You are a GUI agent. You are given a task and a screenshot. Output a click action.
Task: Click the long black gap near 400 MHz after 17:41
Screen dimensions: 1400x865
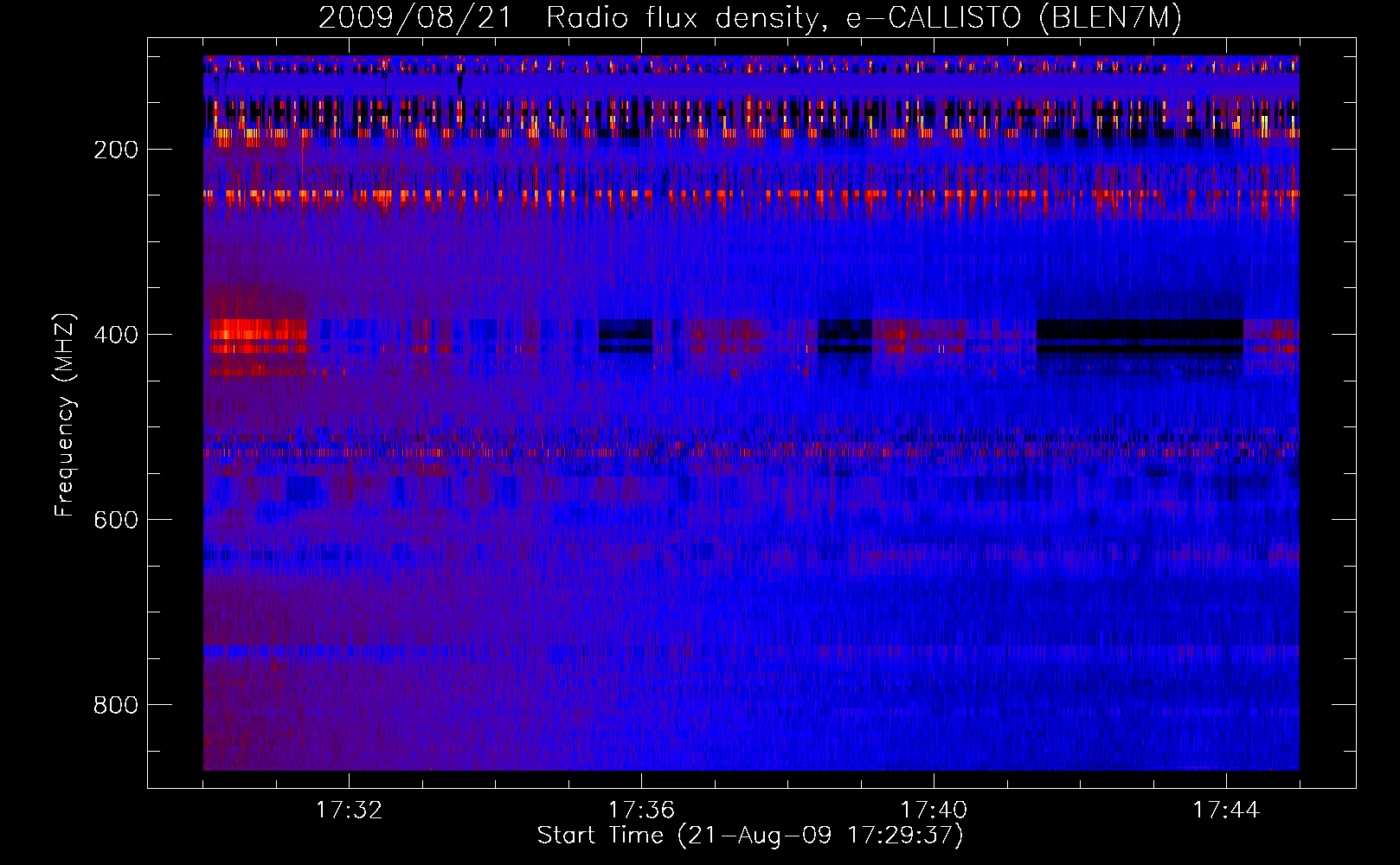coord(1140,337)
